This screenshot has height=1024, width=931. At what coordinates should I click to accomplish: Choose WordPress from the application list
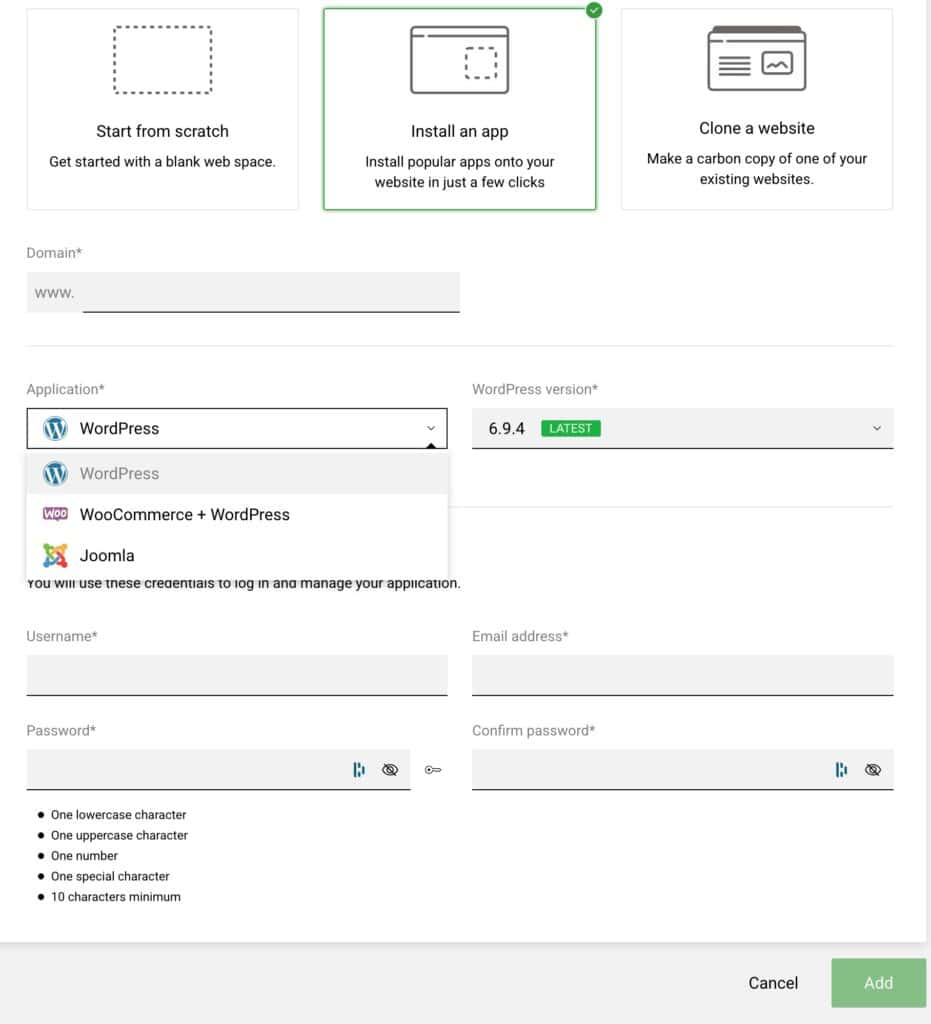point(237,473)
